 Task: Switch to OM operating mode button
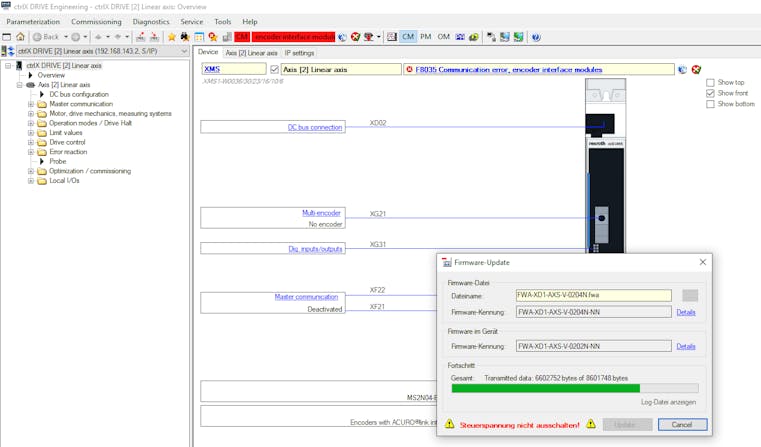click(x=444, y=37)
